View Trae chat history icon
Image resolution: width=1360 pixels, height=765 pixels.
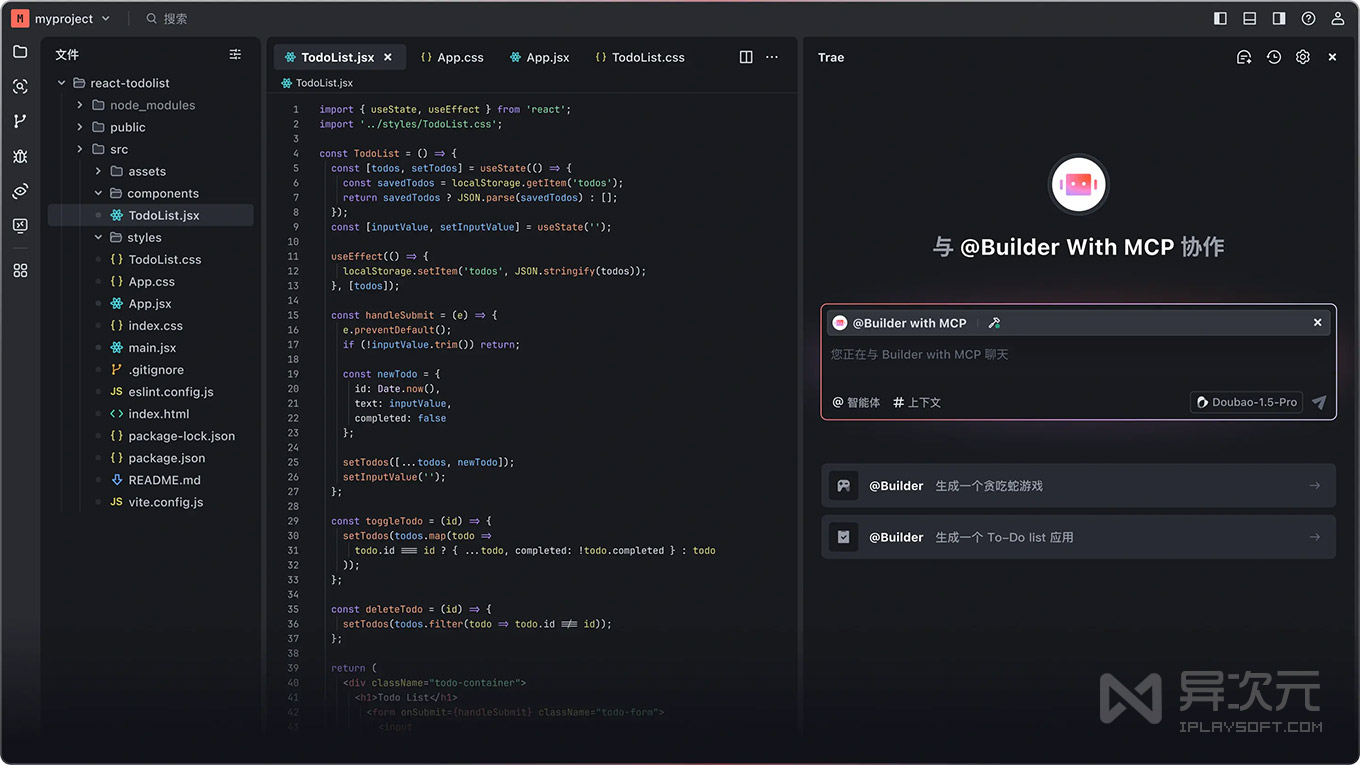point(1274,57)
